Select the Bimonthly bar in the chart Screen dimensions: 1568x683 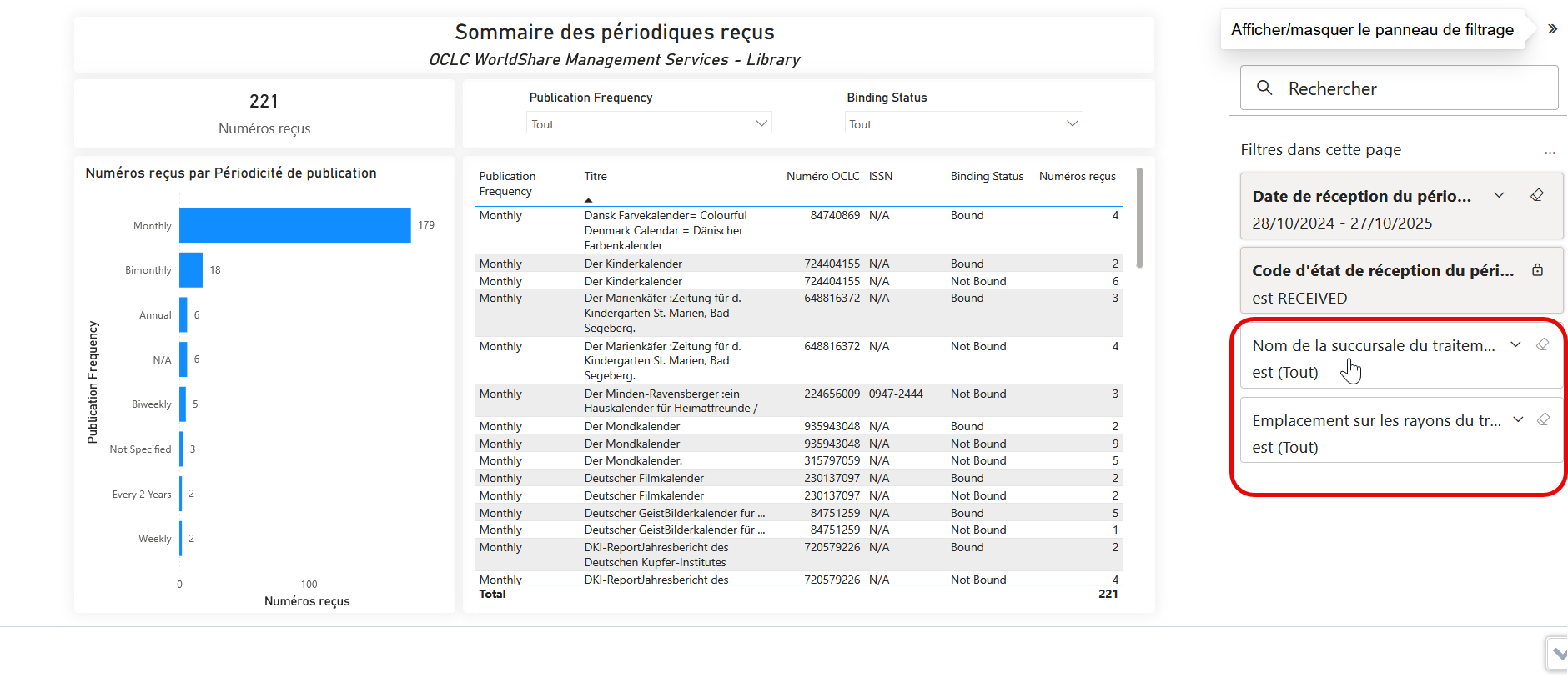191,270
